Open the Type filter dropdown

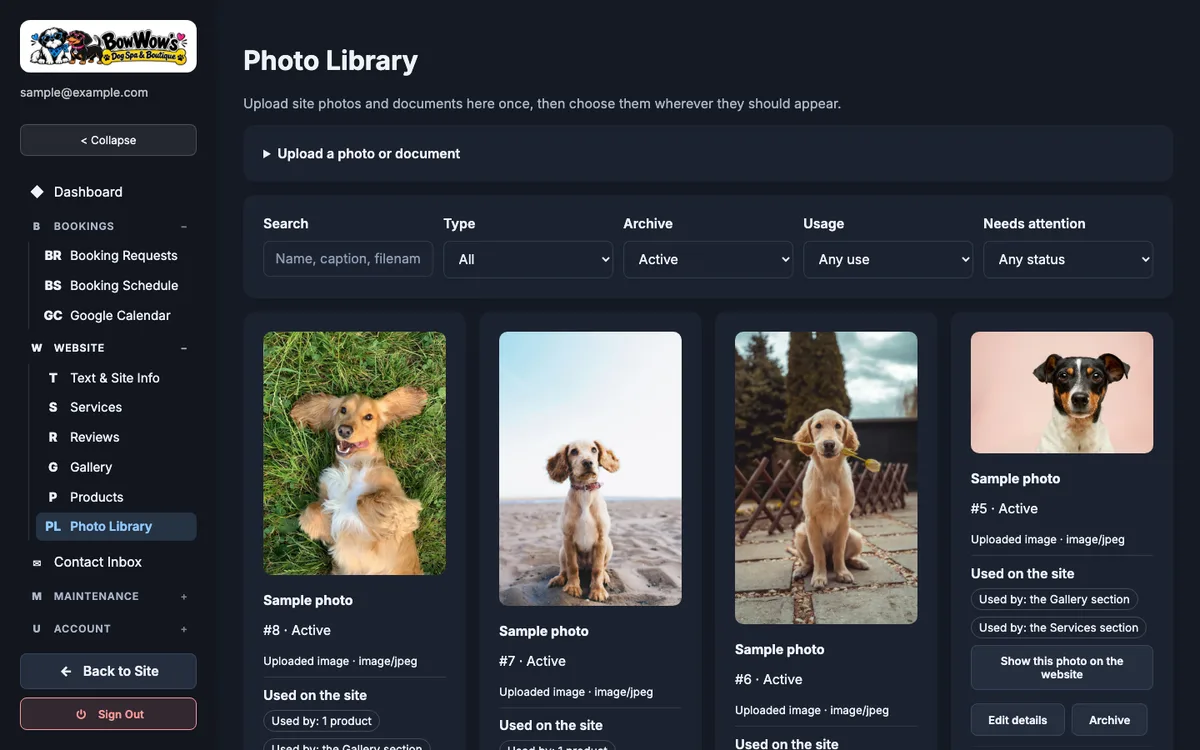528,260
